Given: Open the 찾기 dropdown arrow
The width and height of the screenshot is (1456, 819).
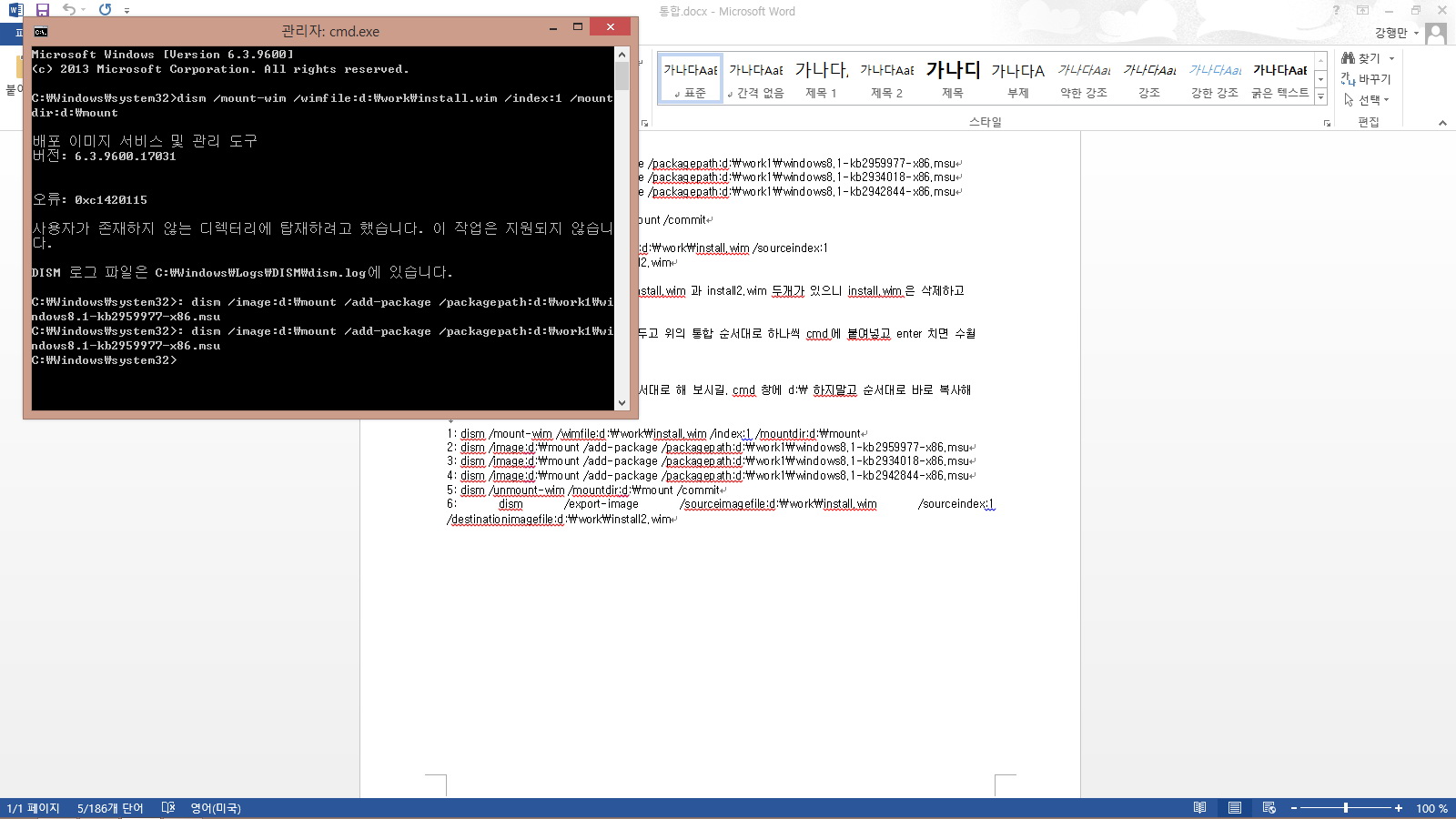Looking at the screenshot, I should [x=1391, y=58].
